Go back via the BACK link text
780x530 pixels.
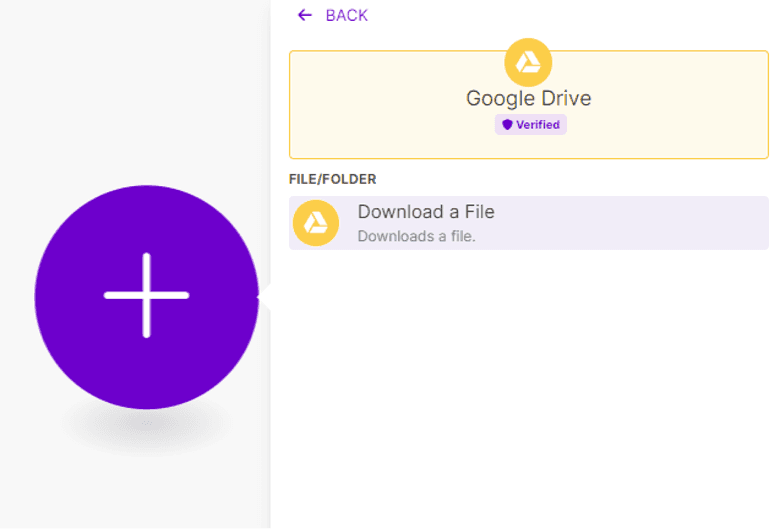(x=346, y=15)
